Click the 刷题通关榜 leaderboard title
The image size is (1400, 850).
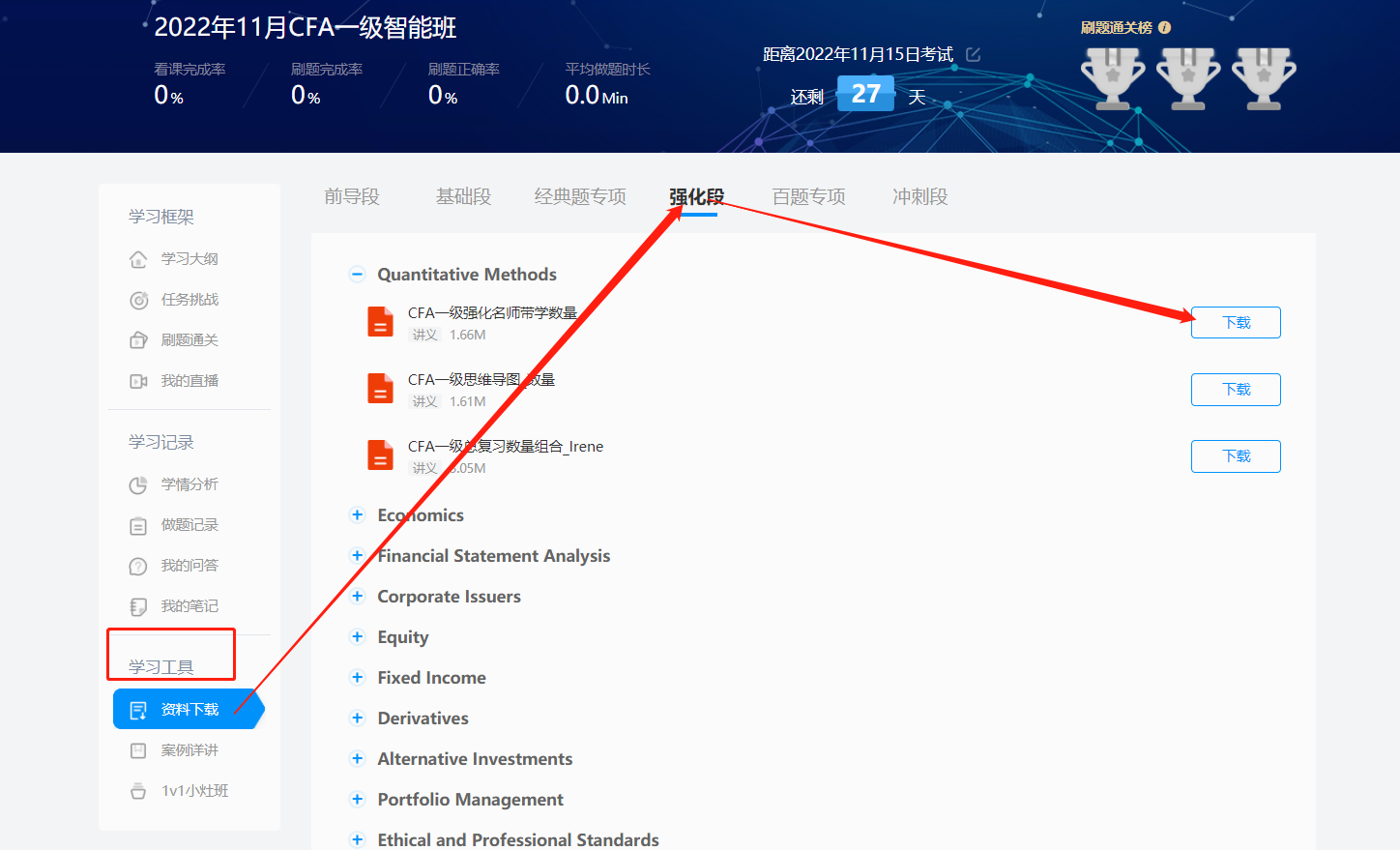coord(1117,28)
